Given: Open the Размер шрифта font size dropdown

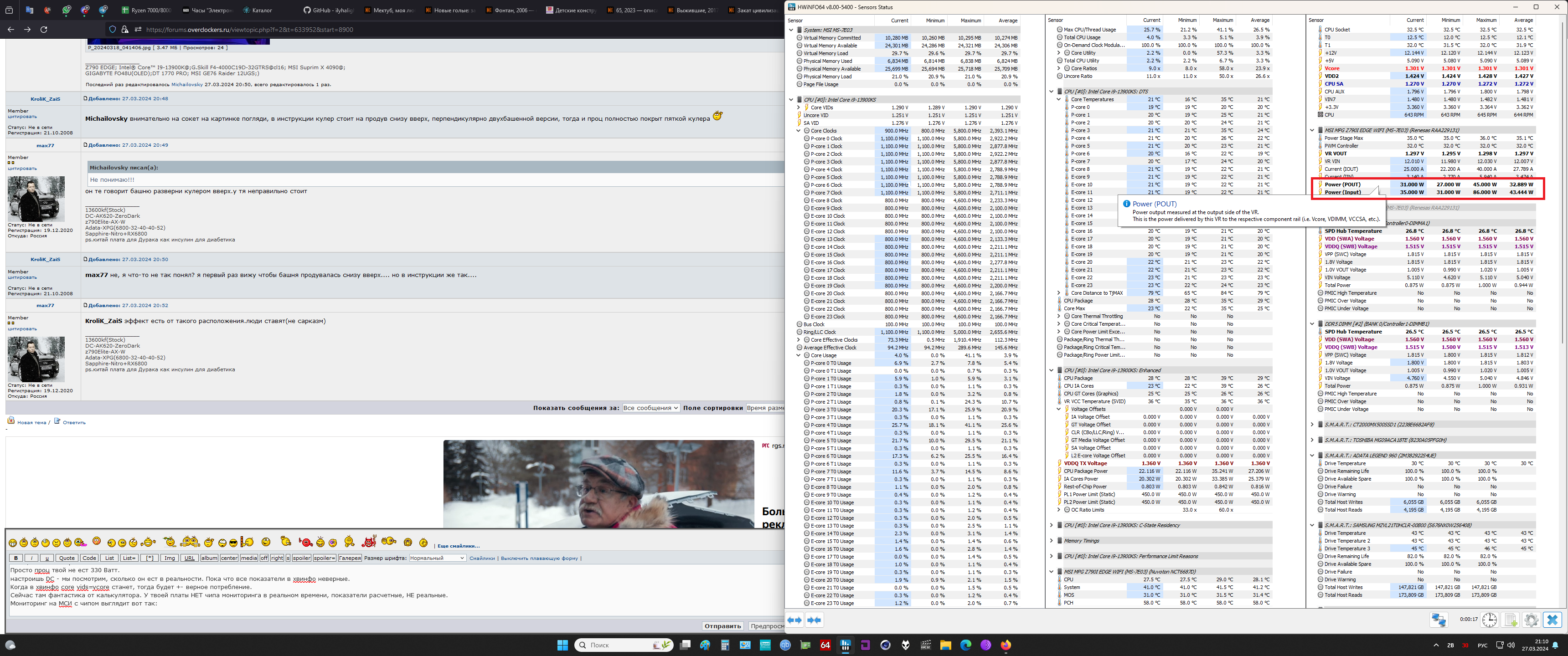Looking at the screenshot, I should [437, 558].
